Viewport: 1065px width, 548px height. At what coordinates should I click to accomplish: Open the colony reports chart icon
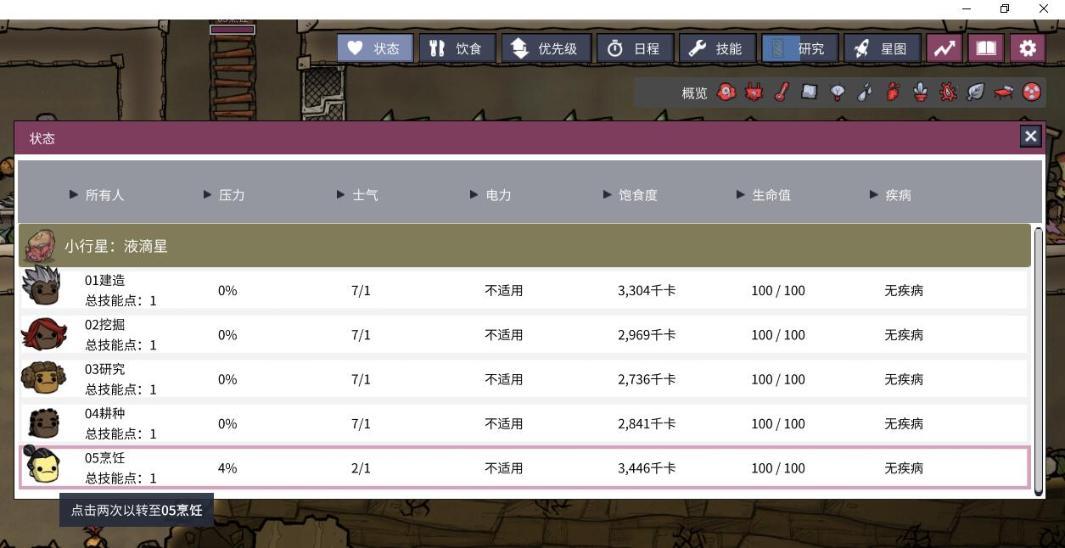point(942,48)
